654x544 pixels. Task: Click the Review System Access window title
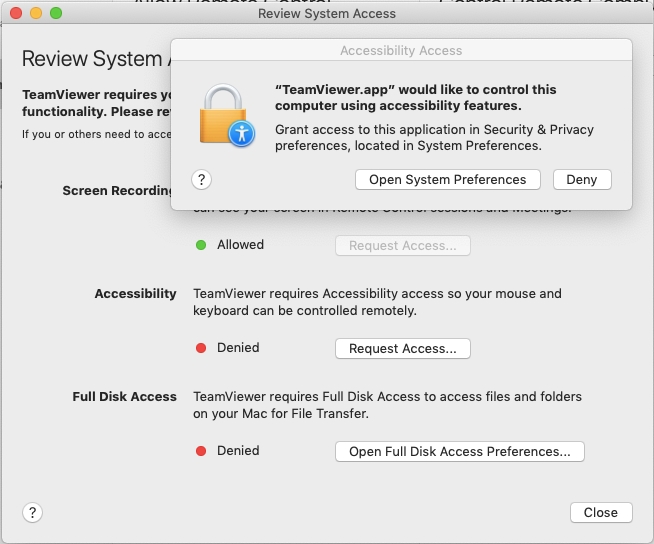click(x=327, y=14)
